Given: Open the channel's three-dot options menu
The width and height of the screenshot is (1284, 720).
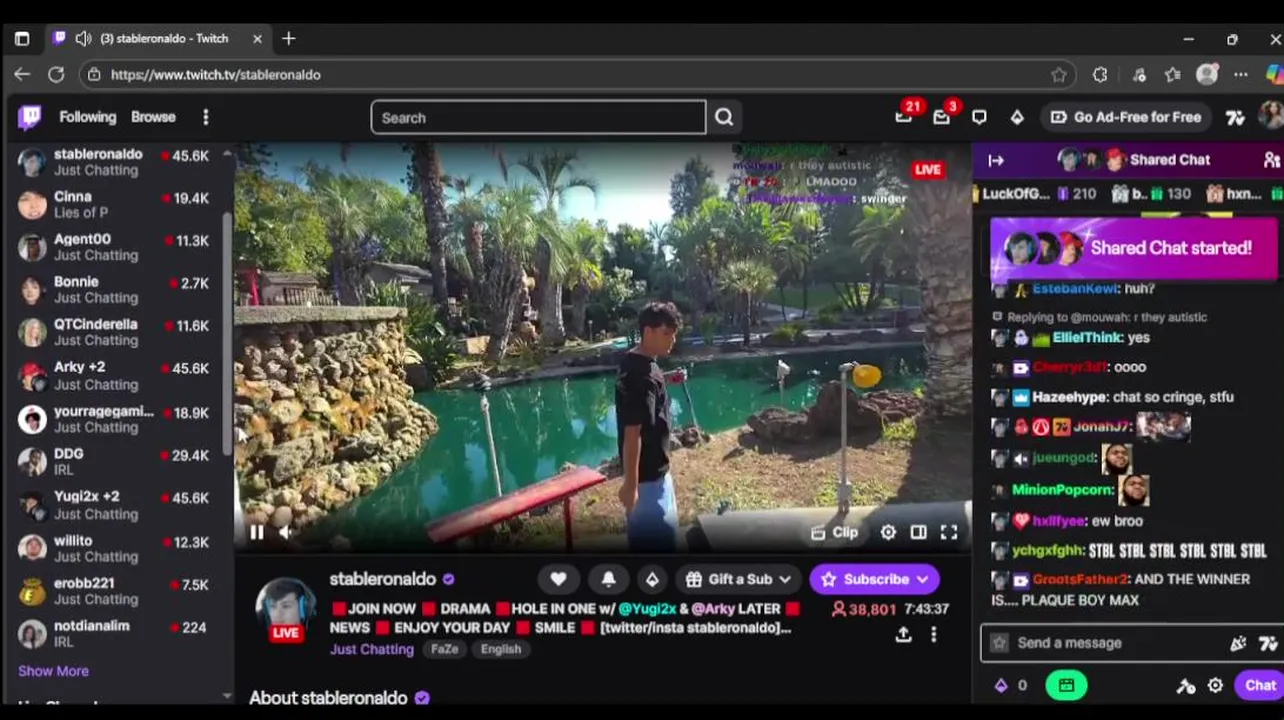Looking at the screenshot, I should pyautogui.click(x=934, y=634).
